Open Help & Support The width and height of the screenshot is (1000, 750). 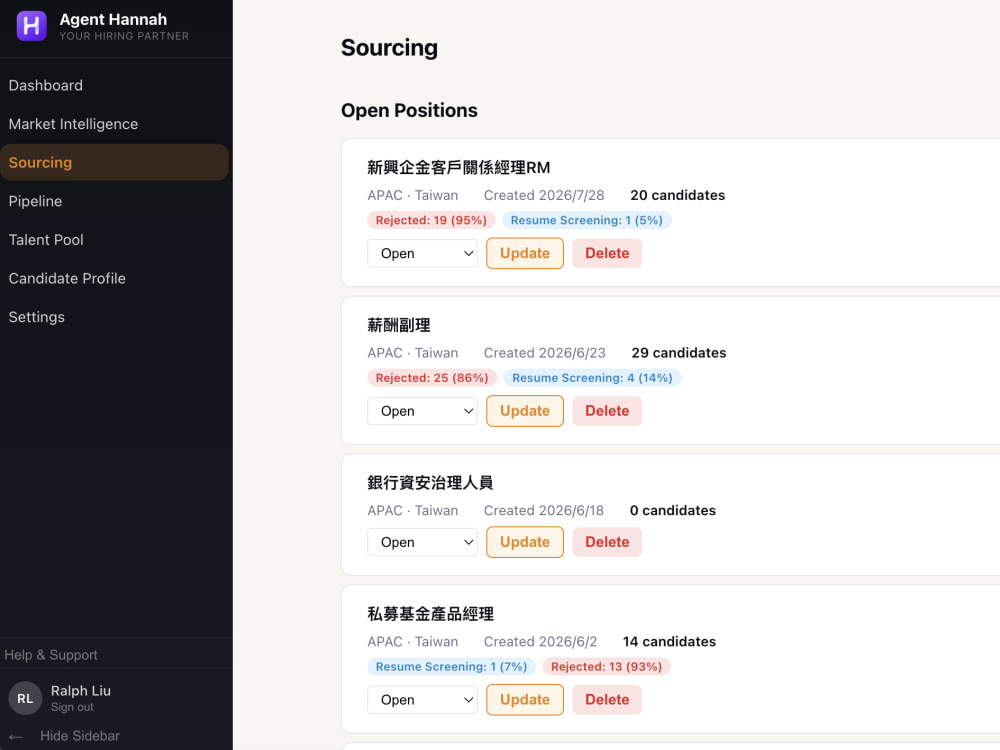51,655
